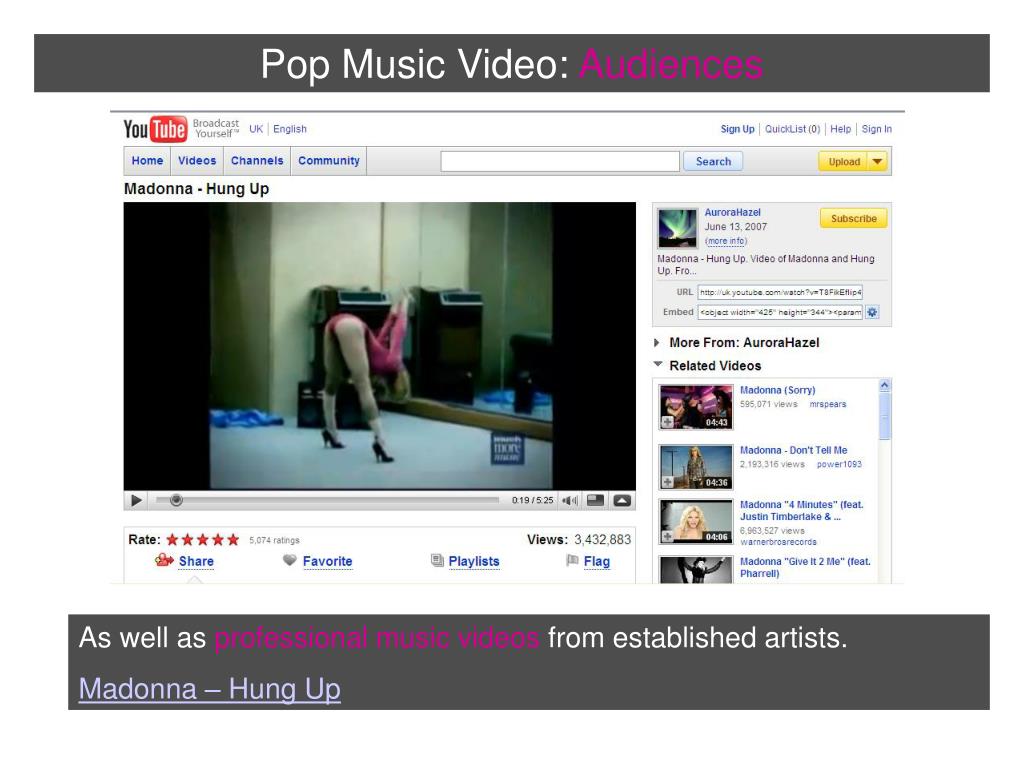Add Don't Tell Me to QuickList plus icon
The image size is (1024, 768).
[667, 482]
